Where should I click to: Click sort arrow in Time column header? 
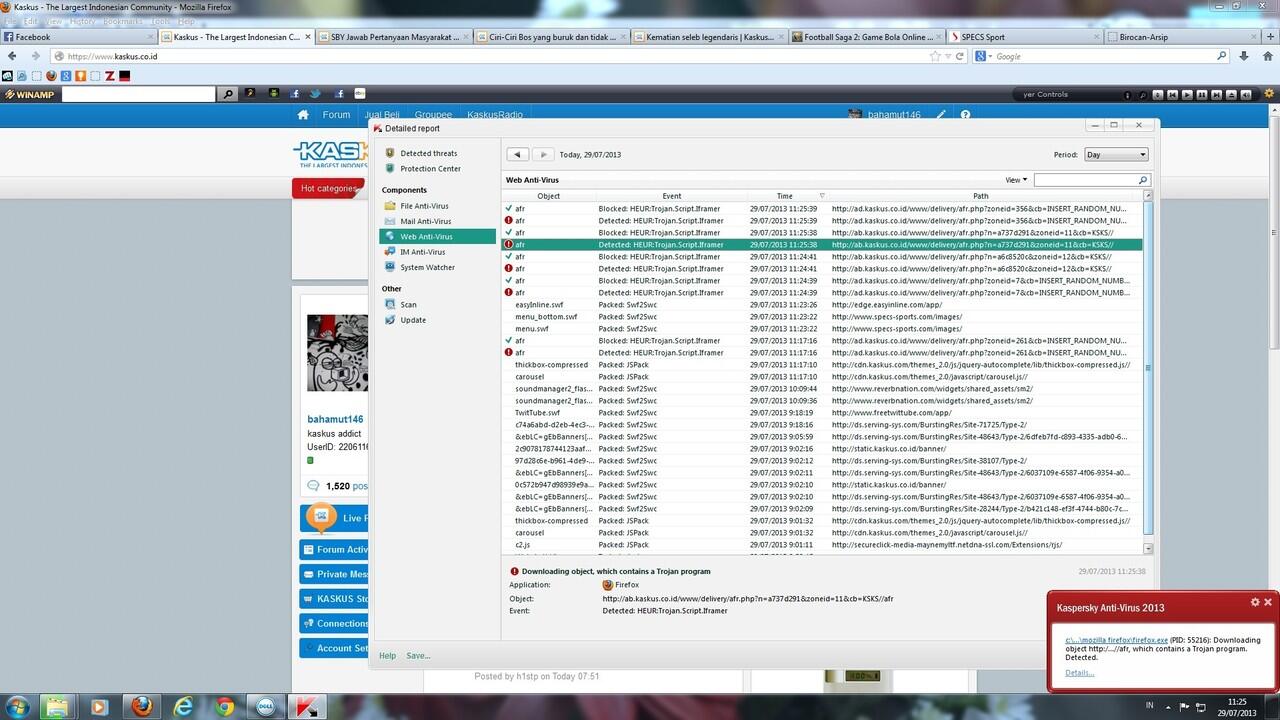pos(822,196)
